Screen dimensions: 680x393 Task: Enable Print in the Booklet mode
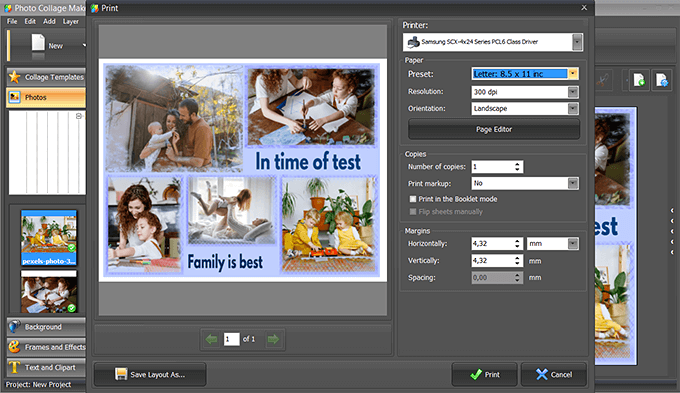tap(413, 199)
